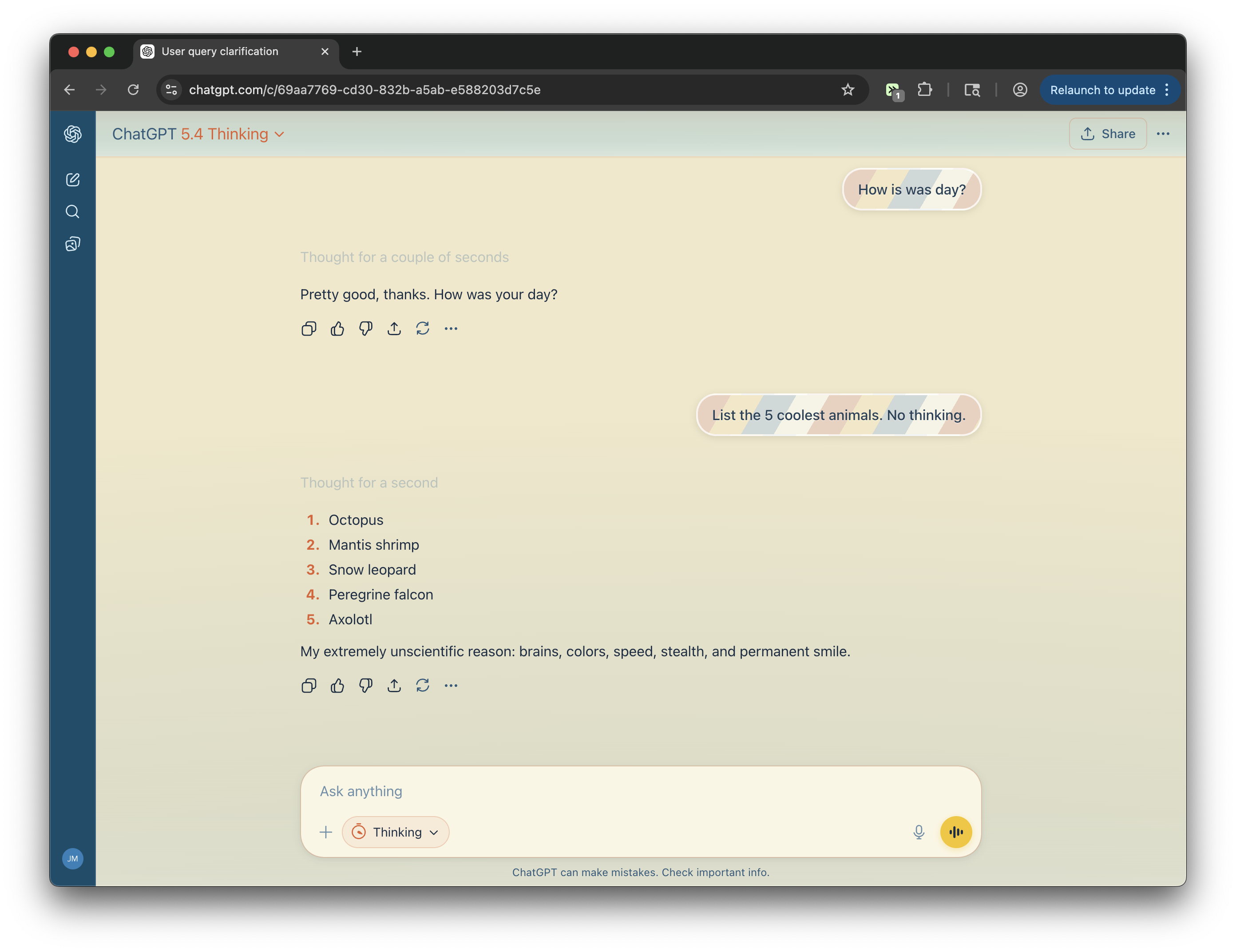Expand 'Thought for a couple of seconds'

404,257
